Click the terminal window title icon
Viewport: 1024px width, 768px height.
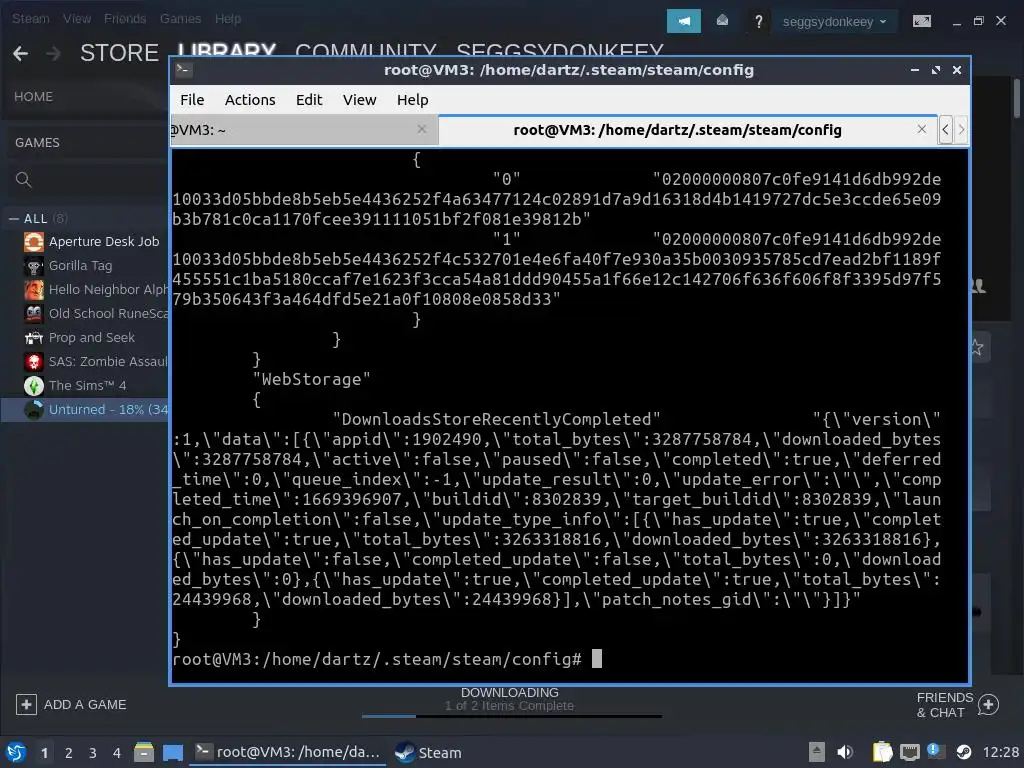(x=184, y=70)
